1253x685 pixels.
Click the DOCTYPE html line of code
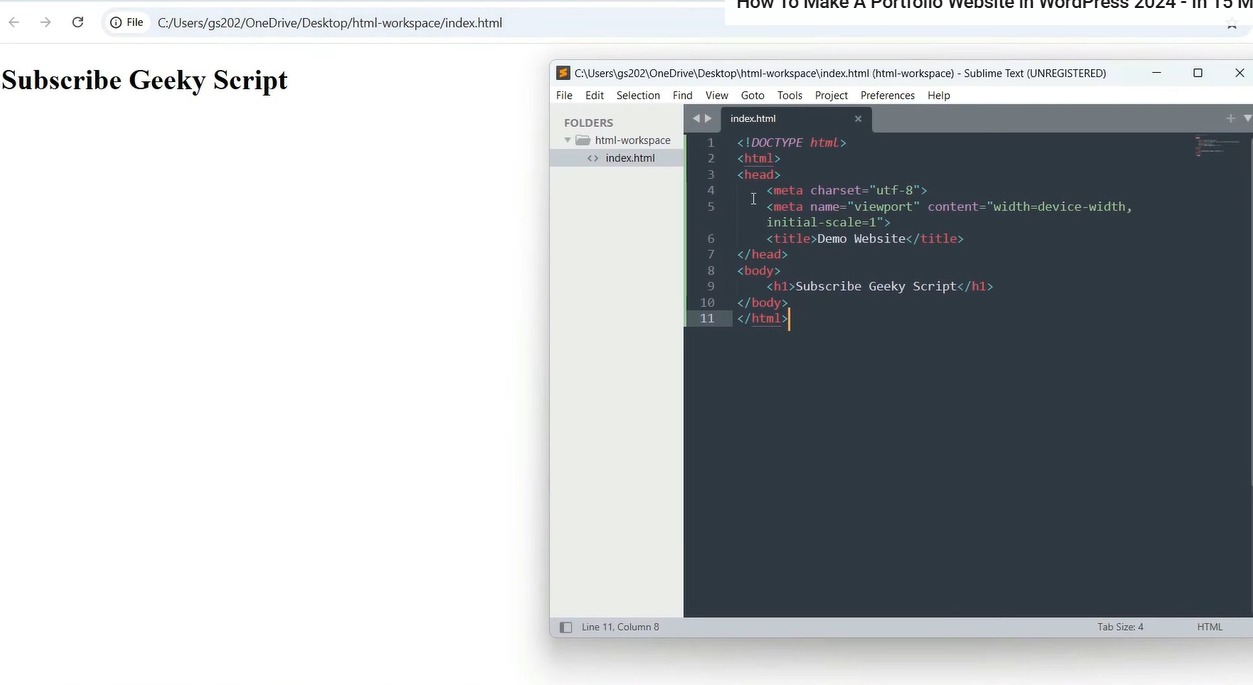[x=792, y=142]
